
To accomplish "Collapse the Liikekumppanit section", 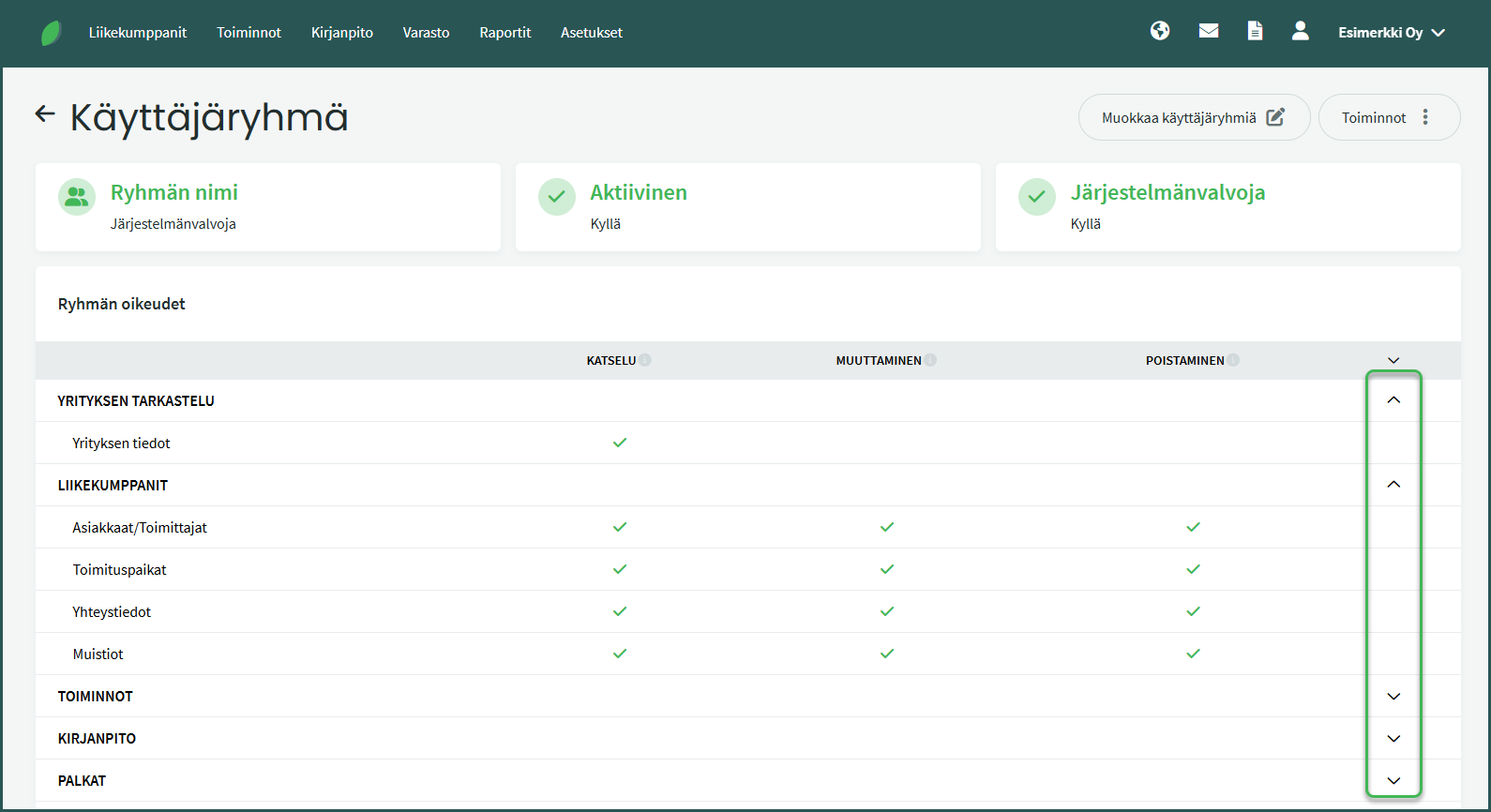I will point(1393,485).
